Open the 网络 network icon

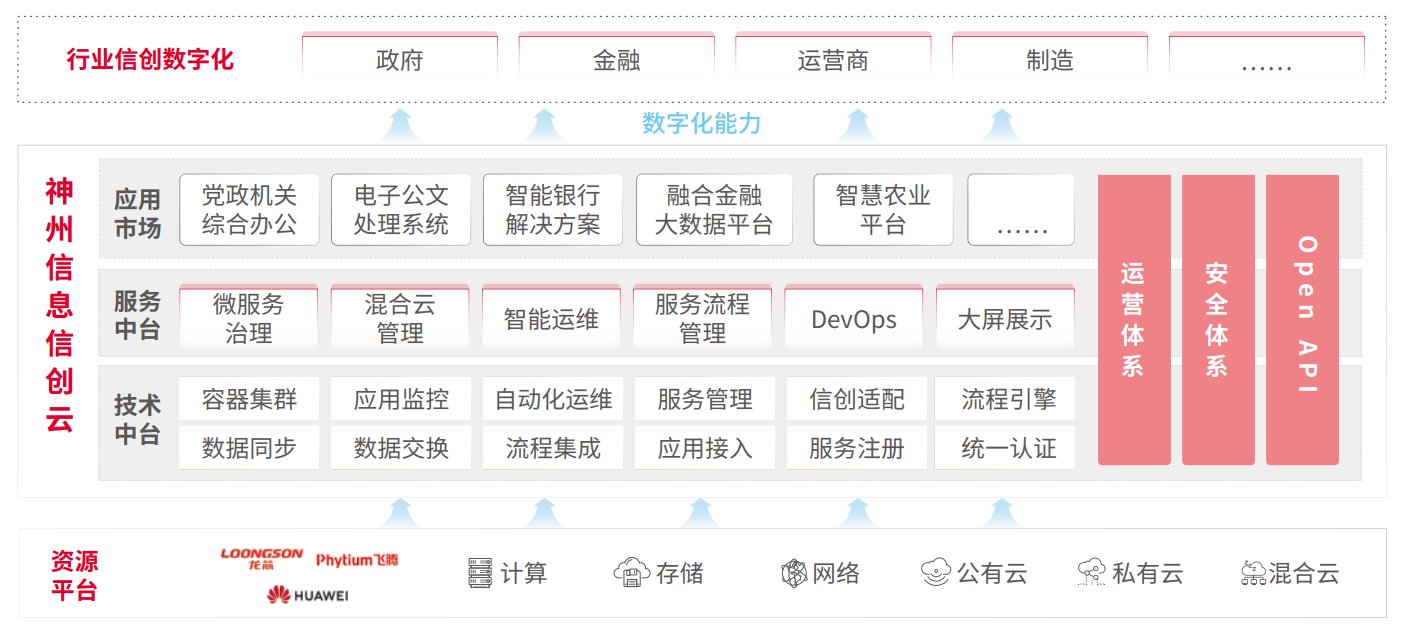[x=820, y=572]
